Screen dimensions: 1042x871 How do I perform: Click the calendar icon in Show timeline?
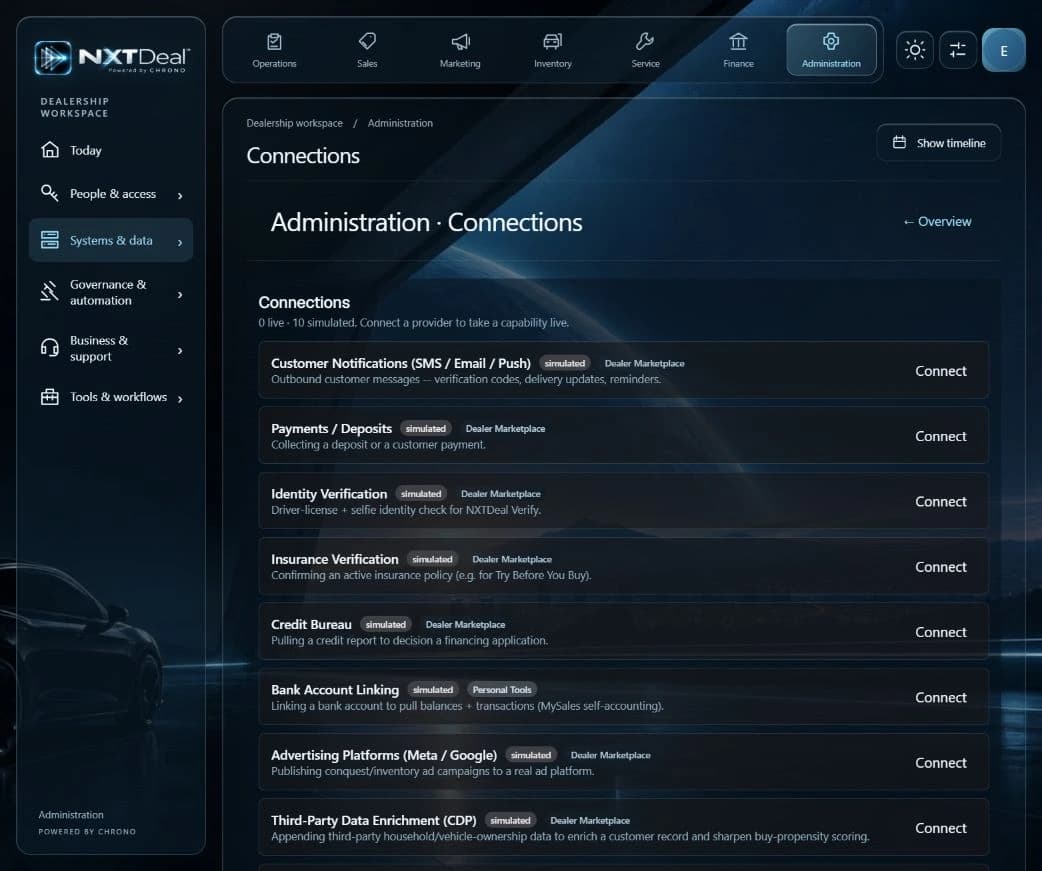click(x=899, y=142)
